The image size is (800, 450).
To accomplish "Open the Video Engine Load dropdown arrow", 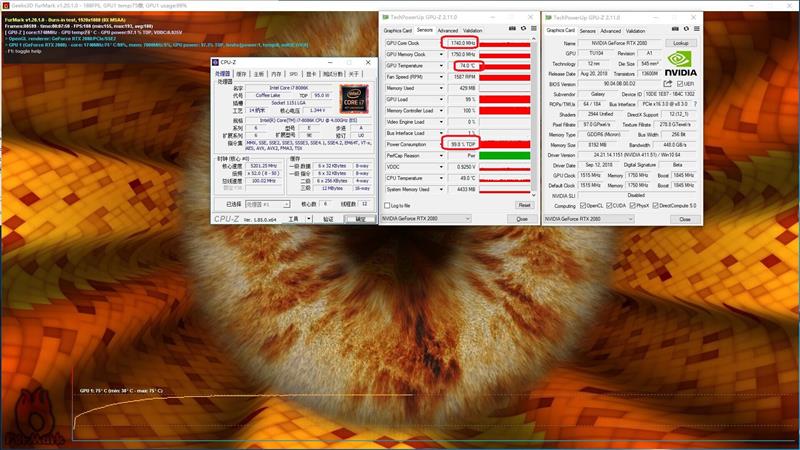I will [x=441, y=122].
